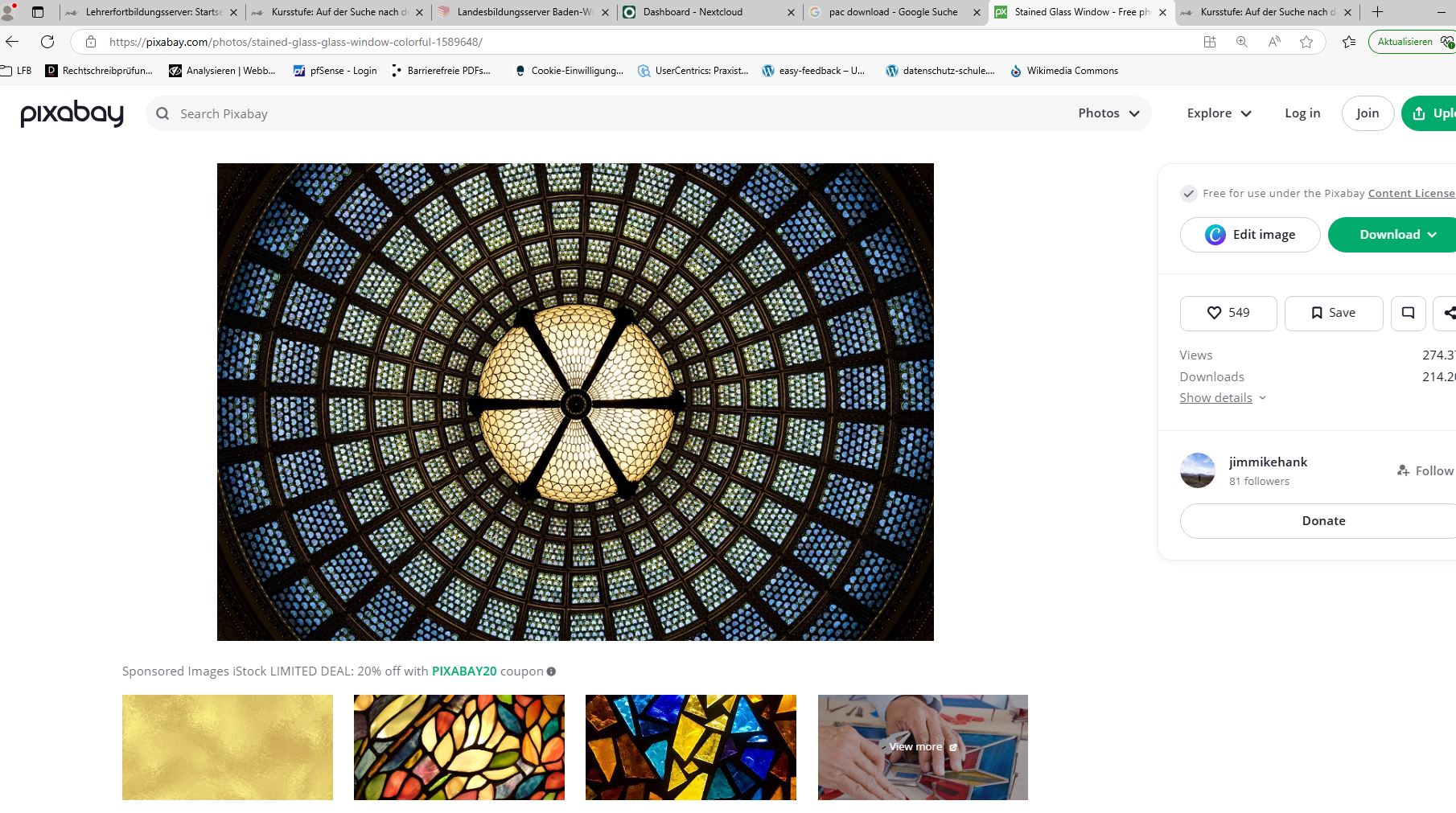
Task: Switch to pac download Google tab
Action: point(895,12)
